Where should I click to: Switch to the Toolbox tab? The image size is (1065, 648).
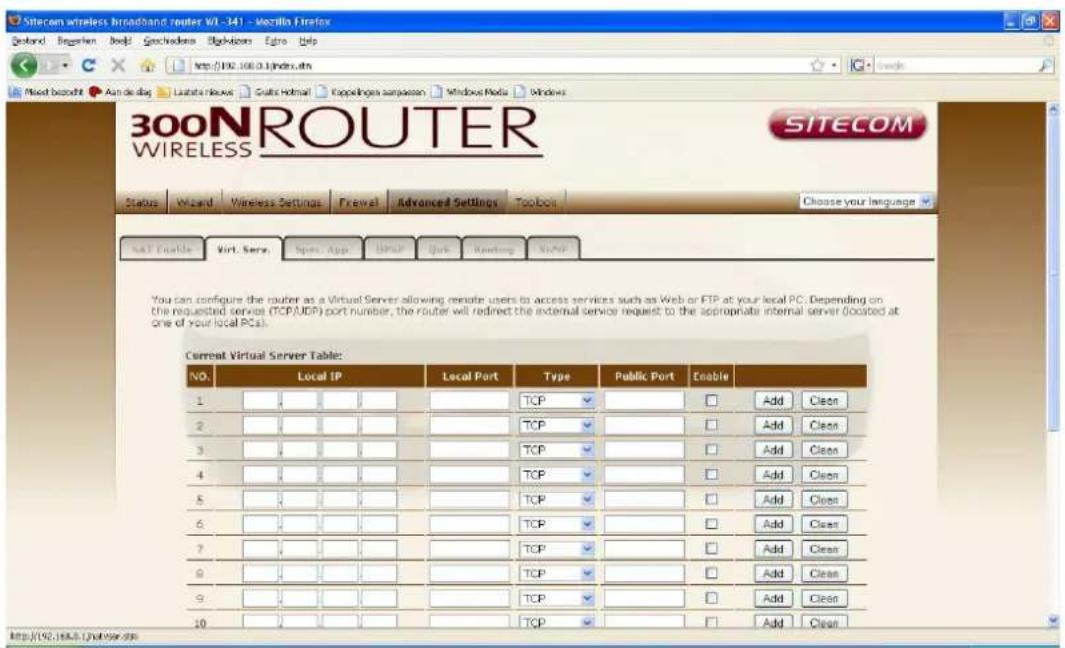tap(536, 202)
